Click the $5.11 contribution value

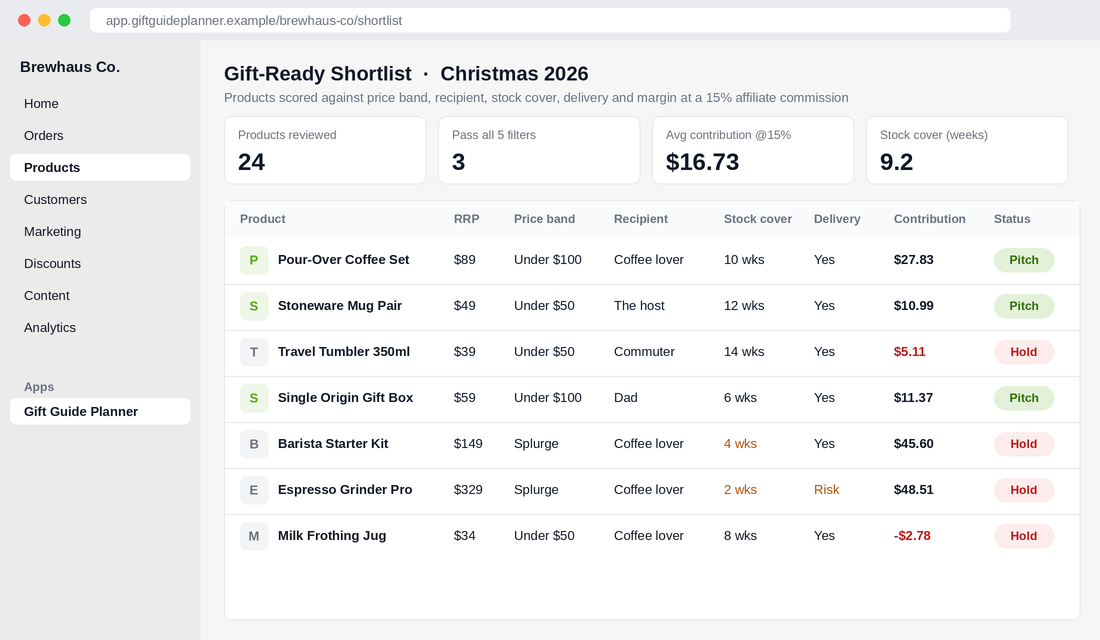909,352
